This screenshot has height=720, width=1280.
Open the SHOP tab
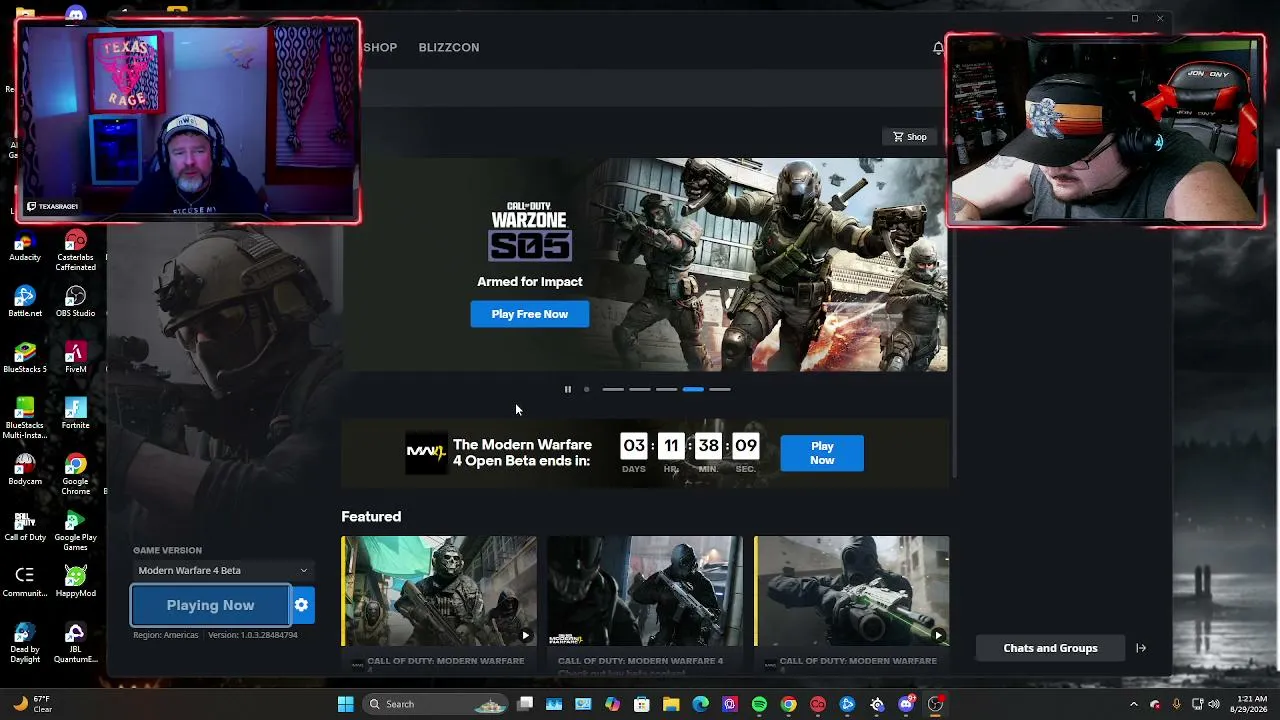380,48
